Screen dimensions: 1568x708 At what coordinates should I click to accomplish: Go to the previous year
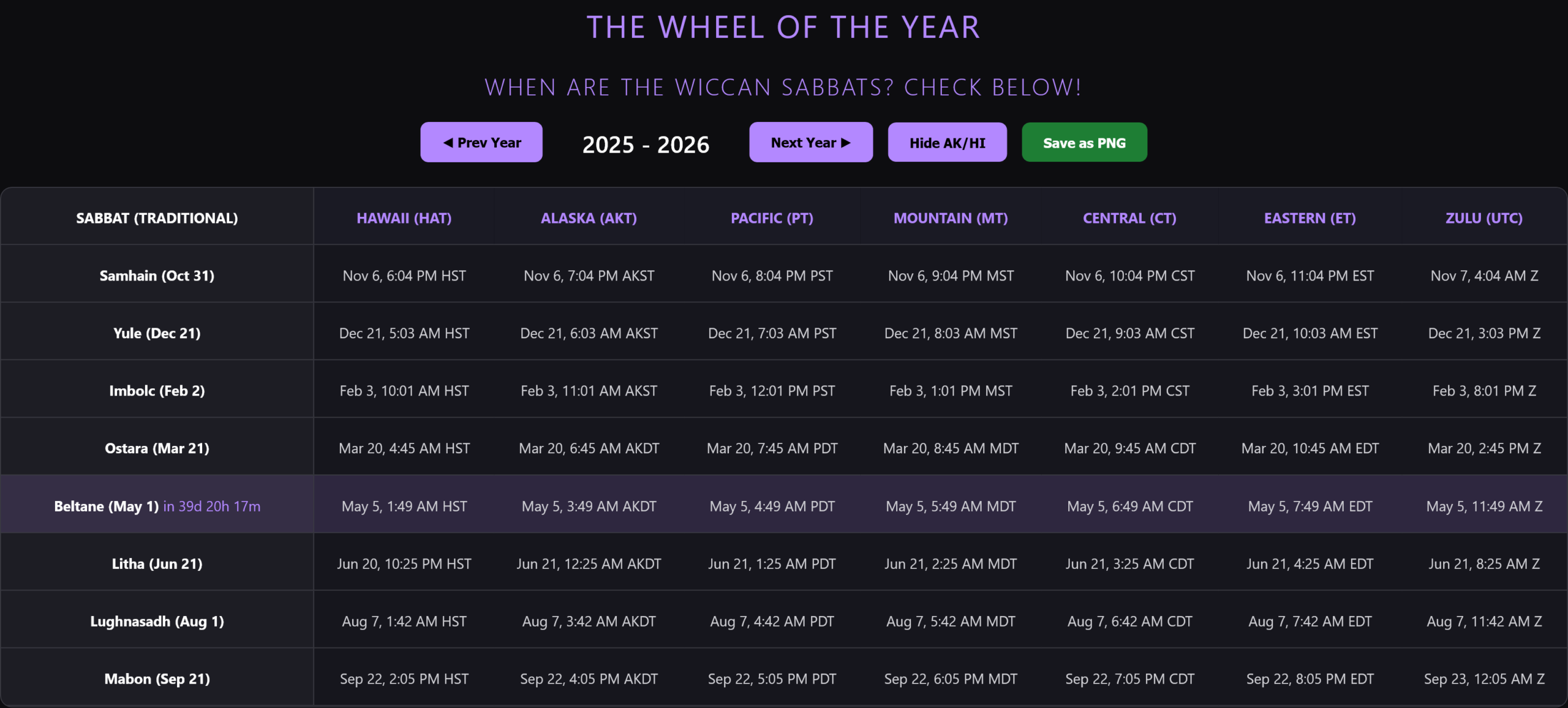point(481,142)
